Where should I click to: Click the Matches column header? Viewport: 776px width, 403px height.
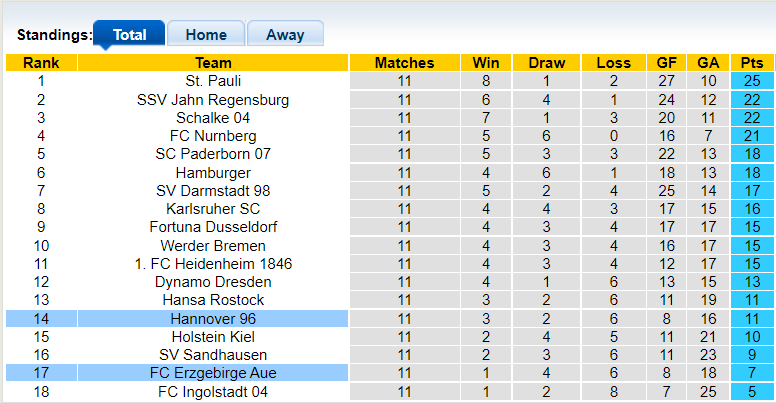(x=404, y=63)
